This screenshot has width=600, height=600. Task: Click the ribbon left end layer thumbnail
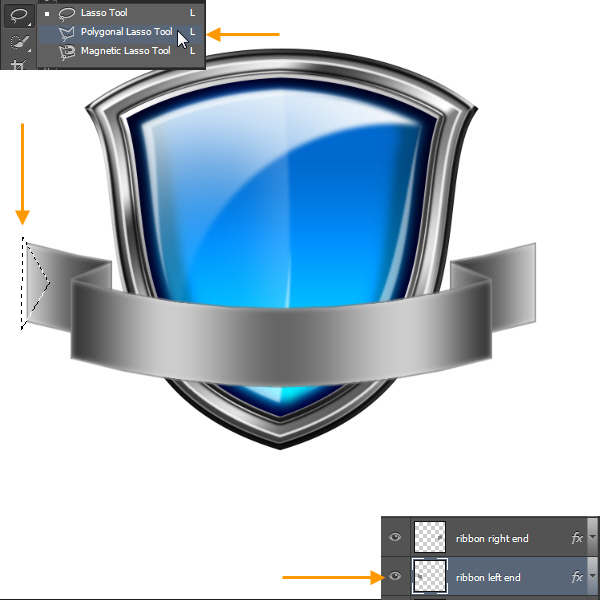coord(430,576)
